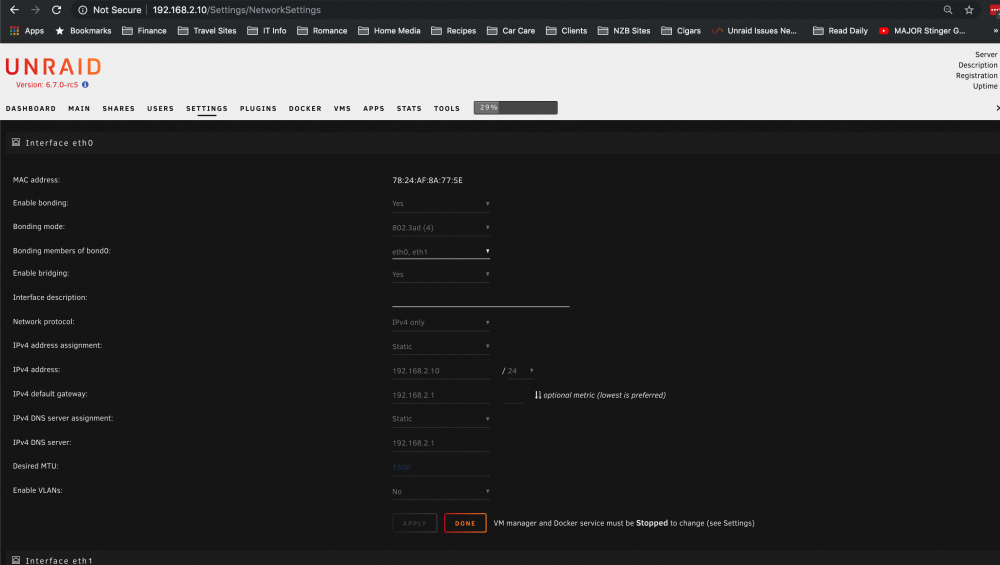Click the UNRAID logo

[53, 66]
